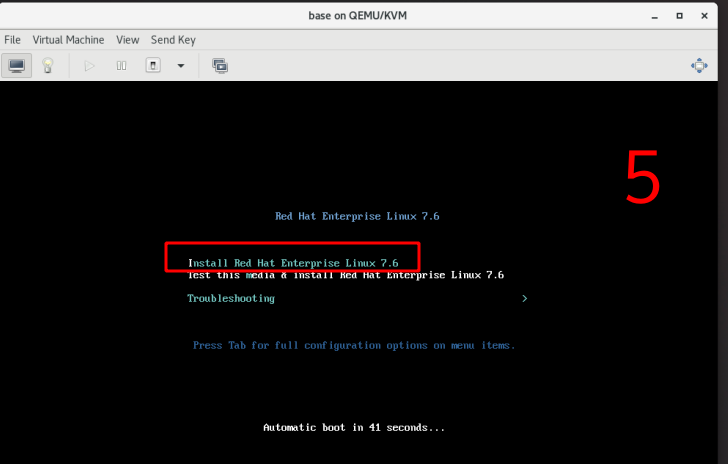
Task: Open the manage VM snapshots icon
Action: (x=220, y=65)
